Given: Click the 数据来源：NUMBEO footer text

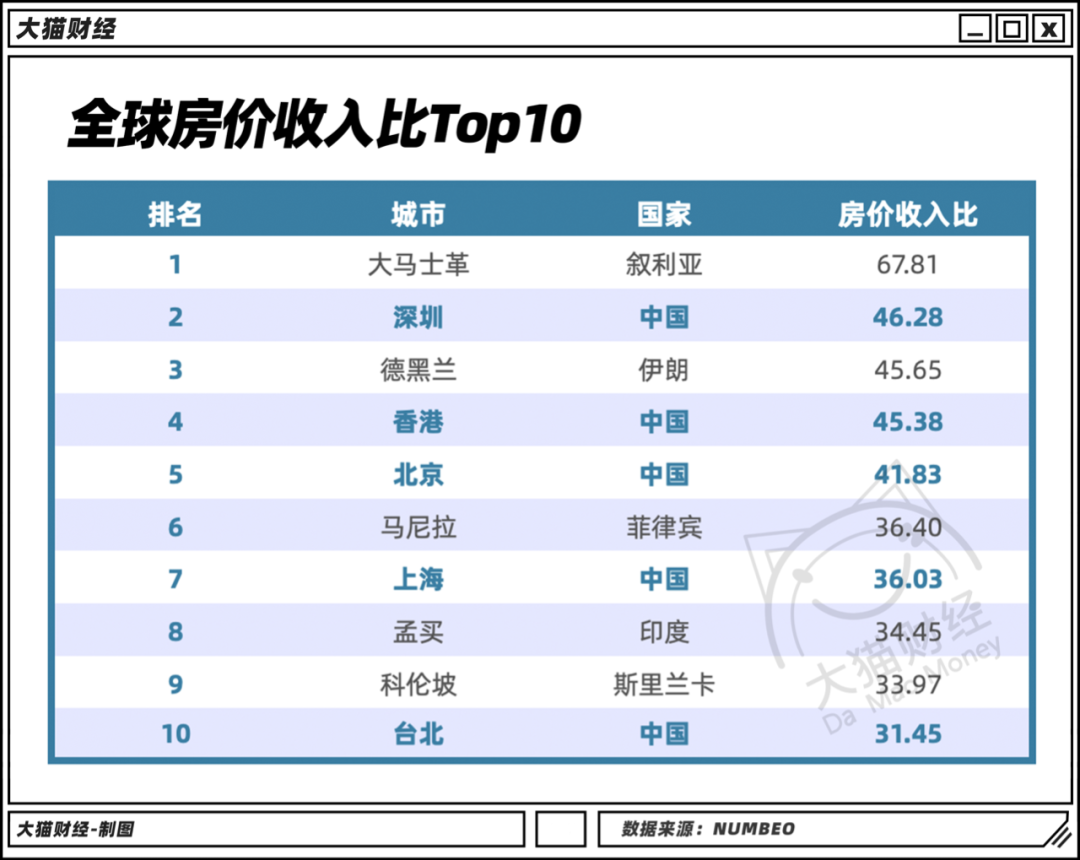Looking at the screenshot, I should click(708, 829).
